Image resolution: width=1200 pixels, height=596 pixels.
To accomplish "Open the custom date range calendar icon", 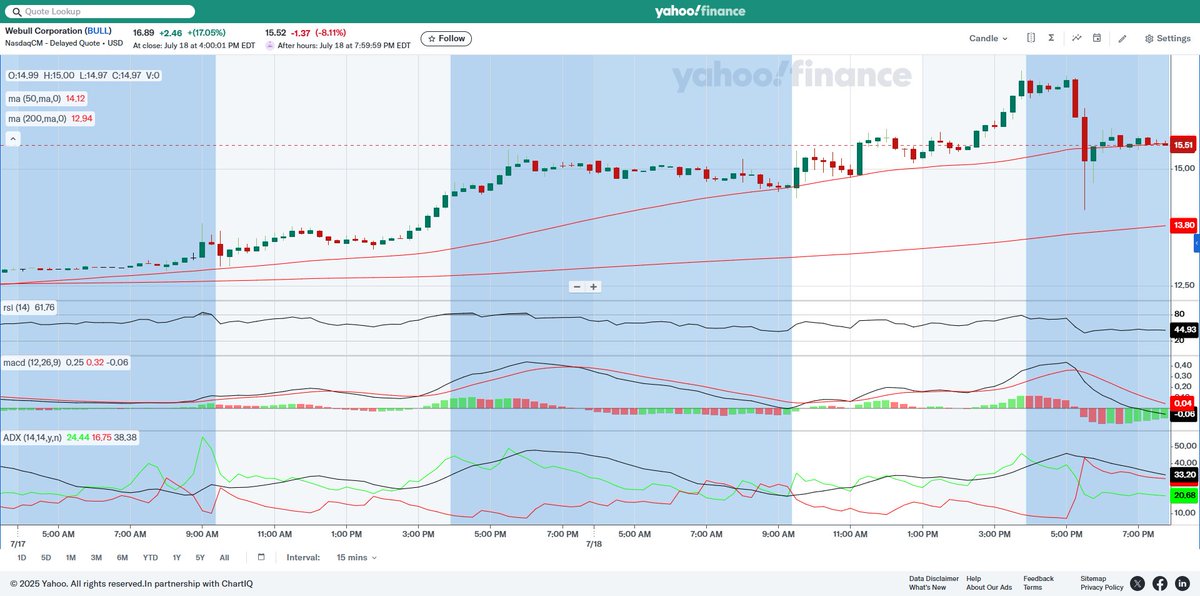I will pyautogui.click(x=261, y=557).
